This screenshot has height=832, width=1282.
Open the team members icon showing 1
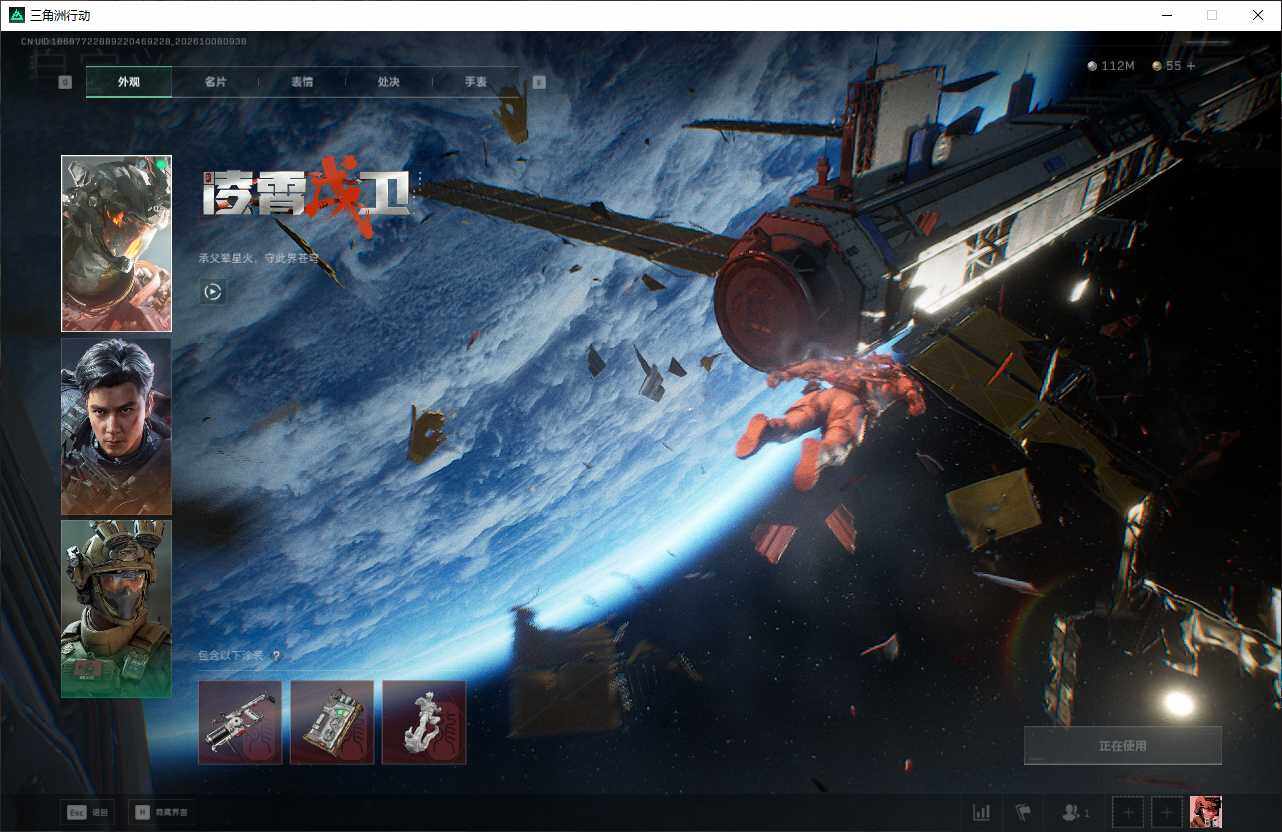tap(1075, 812)
